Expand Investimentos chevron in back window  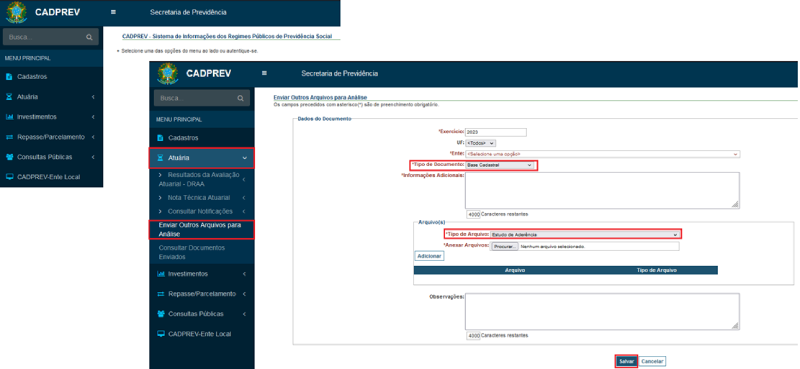click(93, 117)
